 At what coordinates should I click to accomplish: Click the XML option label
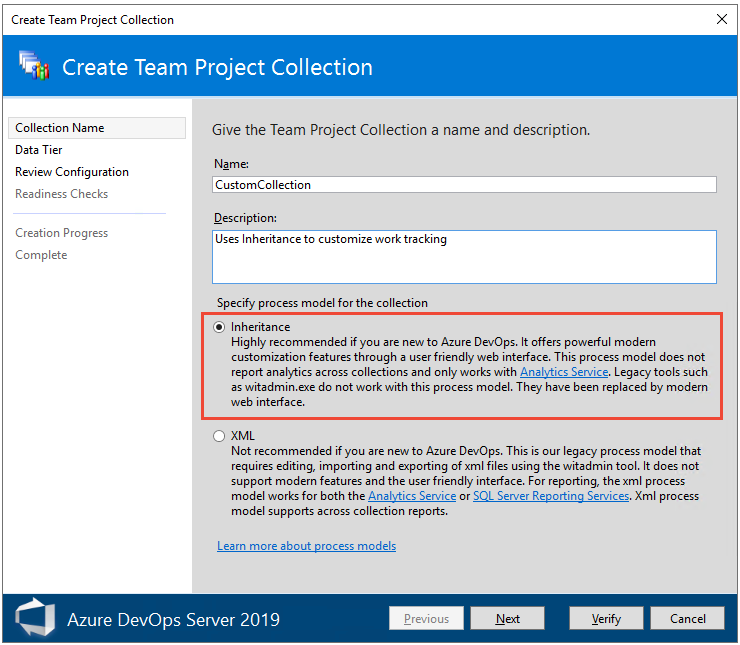coord(243,436)
